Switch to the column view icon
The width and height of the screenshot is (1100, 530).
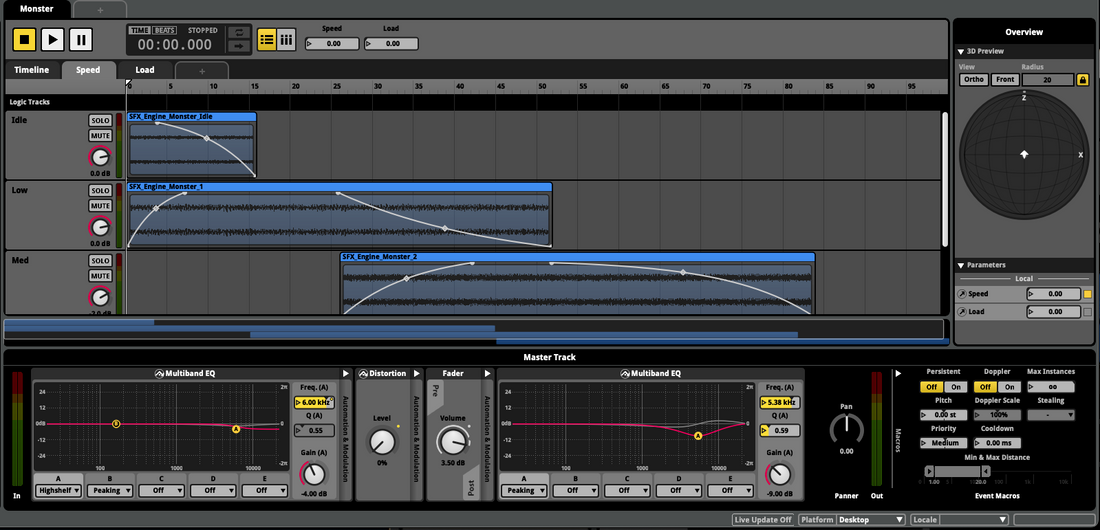pyautogui.click(x=287, y=40)
